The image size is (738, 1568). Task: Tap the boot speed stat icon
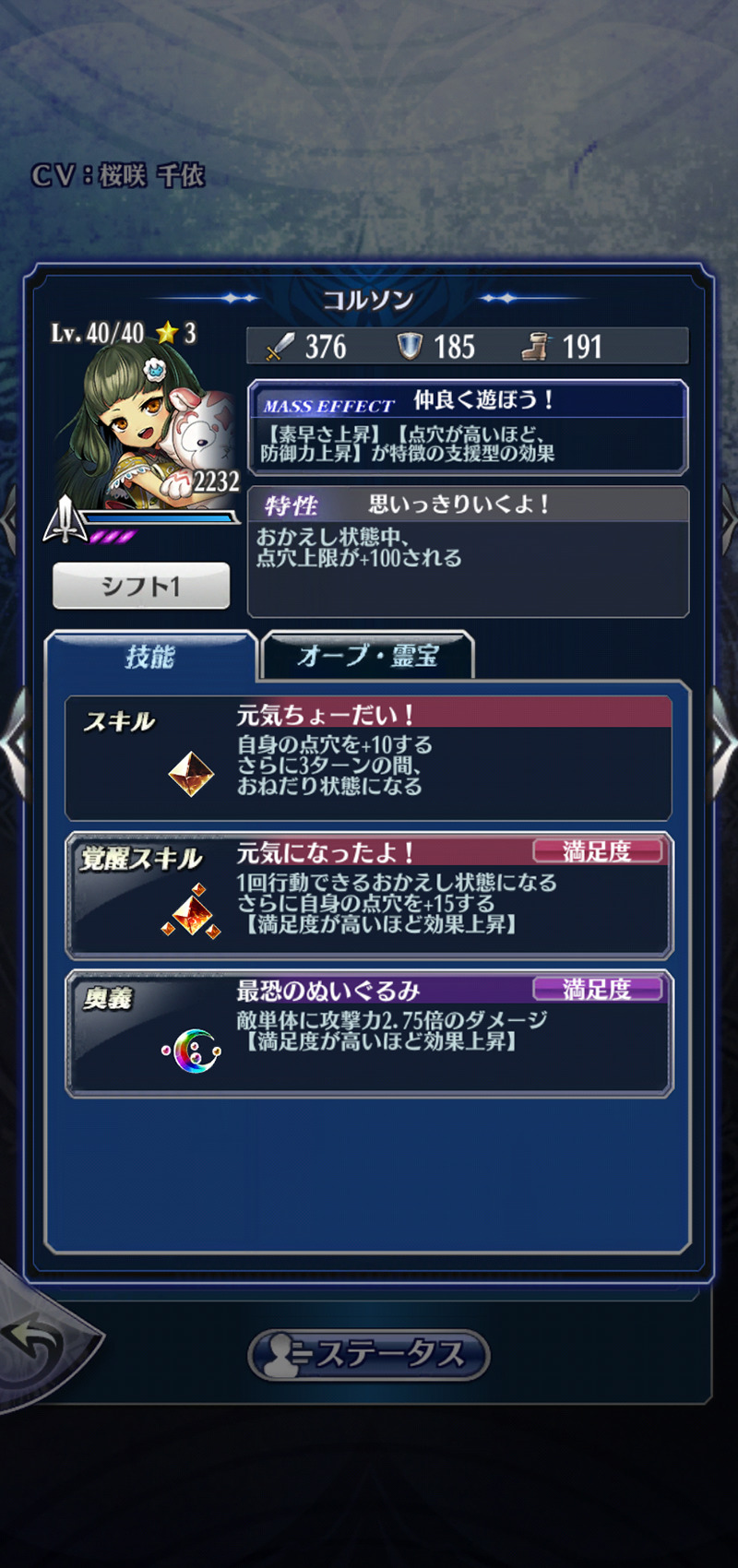pos(536,347)
